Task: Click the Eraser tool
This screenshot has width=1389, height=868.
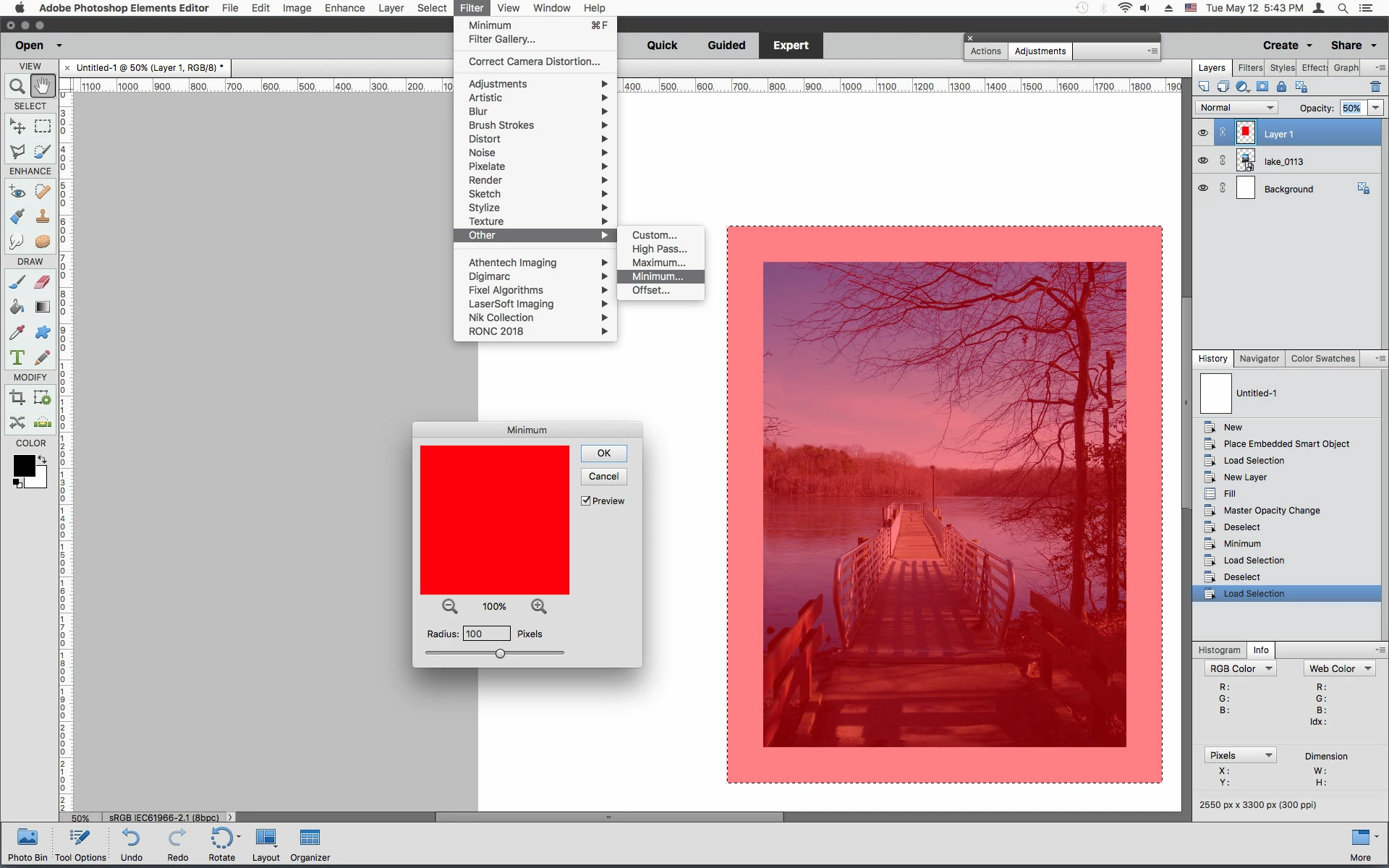Action: tap(43, 282)
